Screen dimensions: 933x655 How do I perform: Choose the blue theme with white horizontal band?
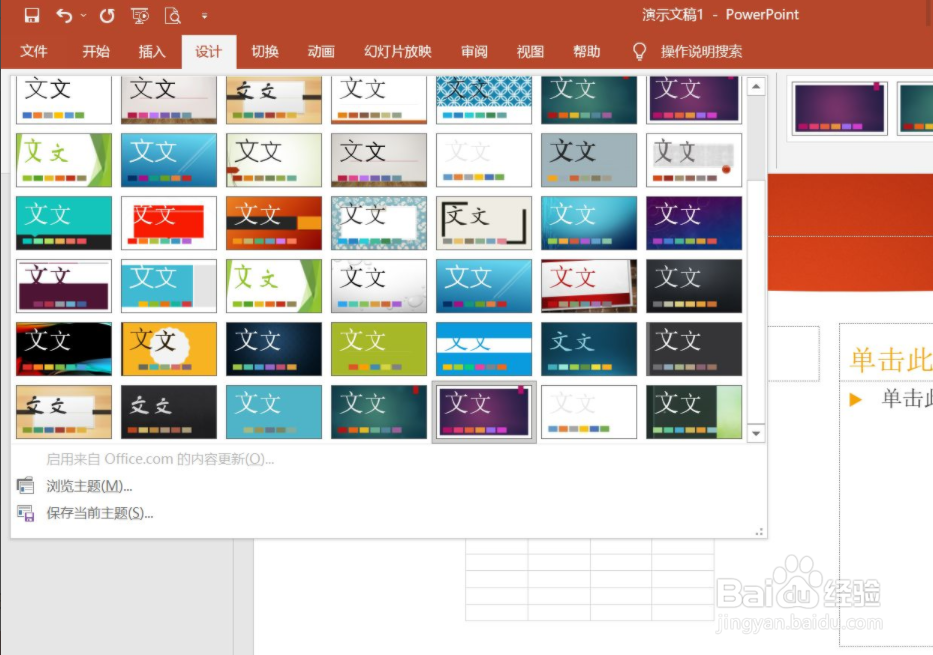(484, 349)
